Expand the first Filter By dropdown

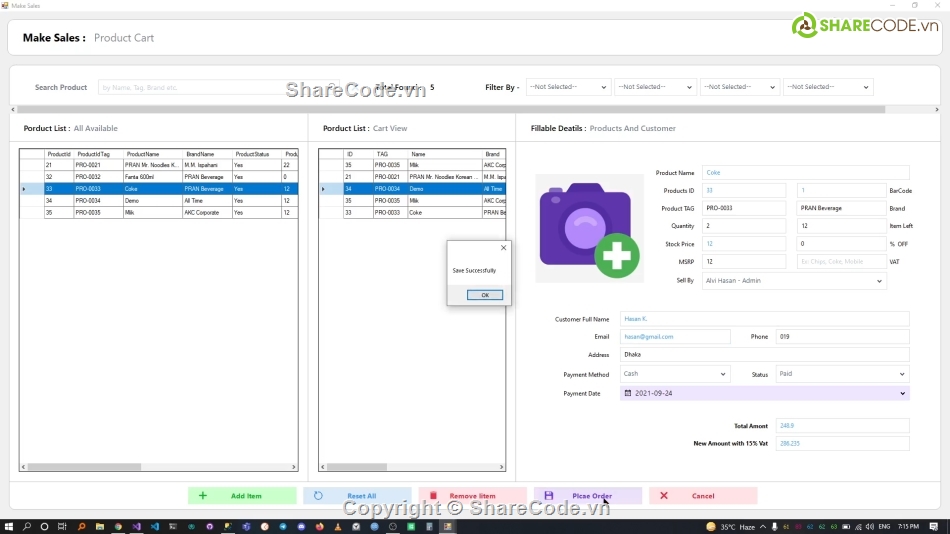pos(602,87)
